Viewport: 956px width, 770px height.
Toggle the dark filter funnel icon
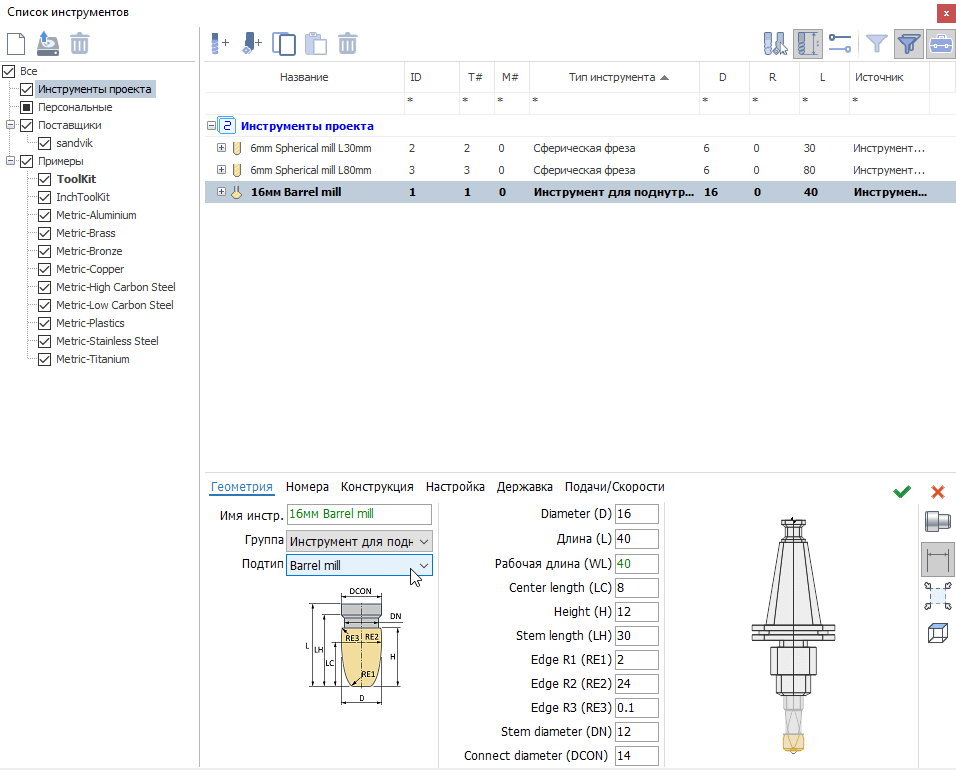[908, 44]
